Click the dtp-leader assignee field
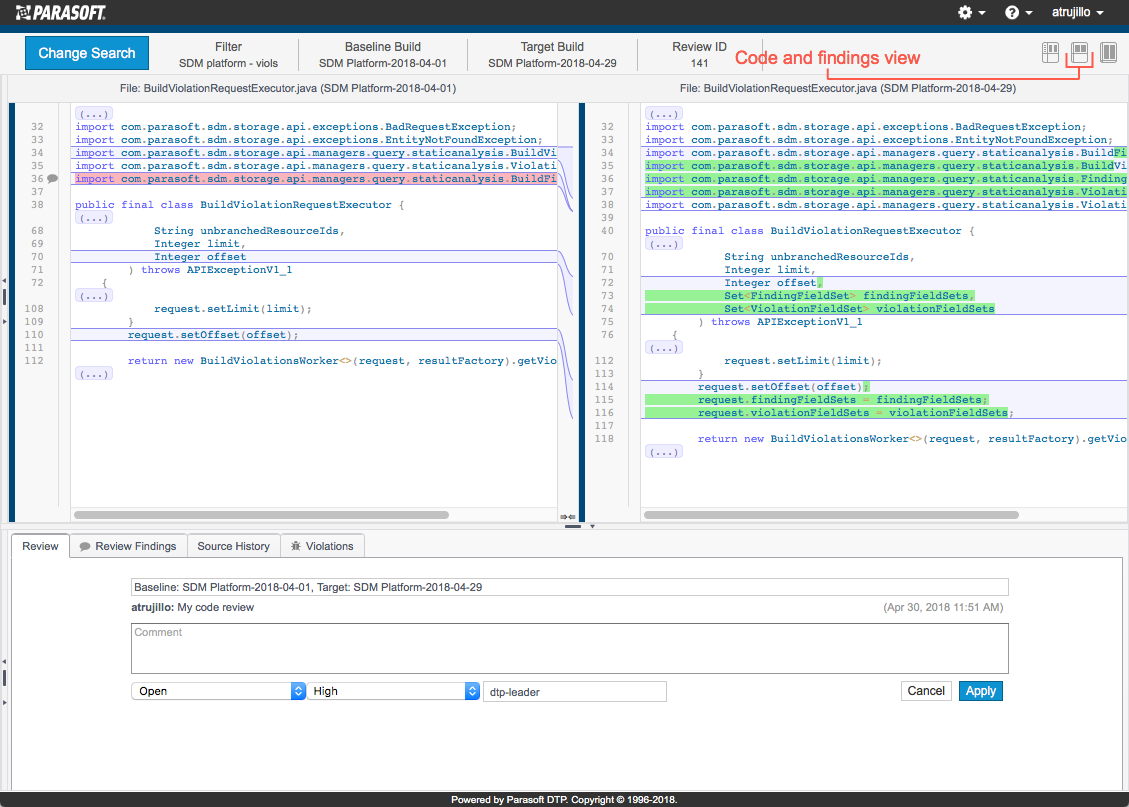 [x=575, y=692]
